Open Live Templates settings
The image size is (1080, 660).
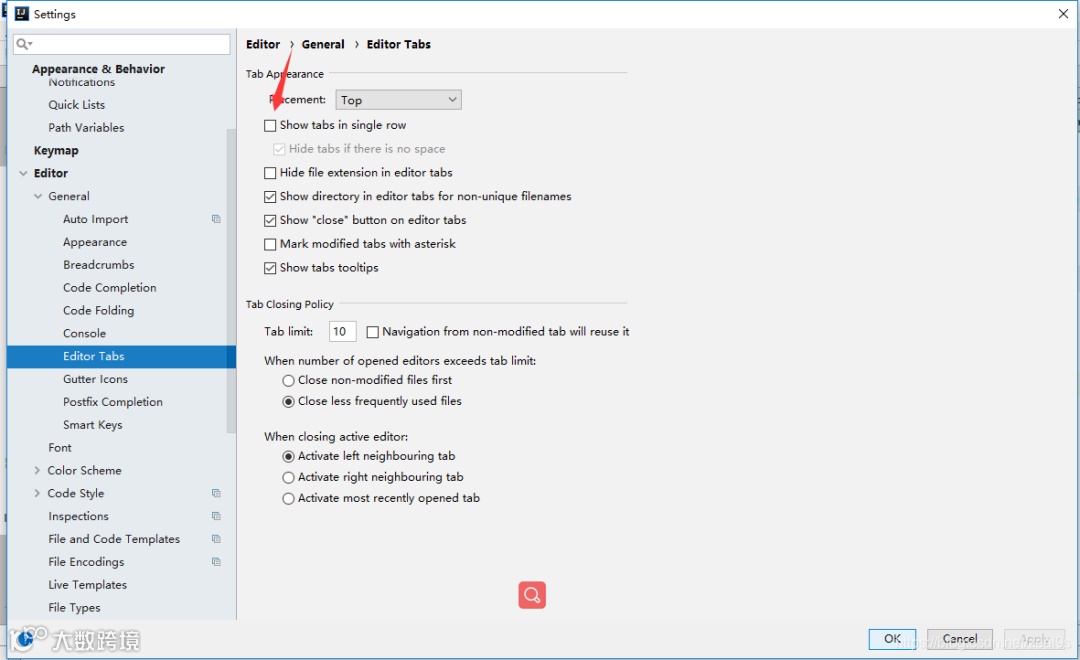87,584
